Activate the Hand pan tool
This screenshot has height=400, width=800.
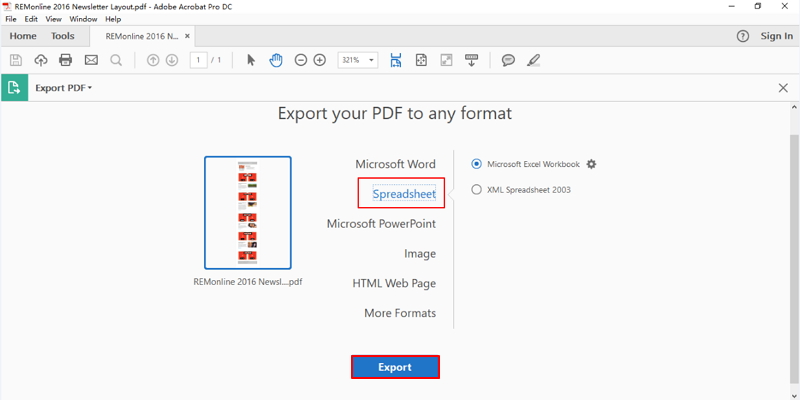[x=276, y=60]
